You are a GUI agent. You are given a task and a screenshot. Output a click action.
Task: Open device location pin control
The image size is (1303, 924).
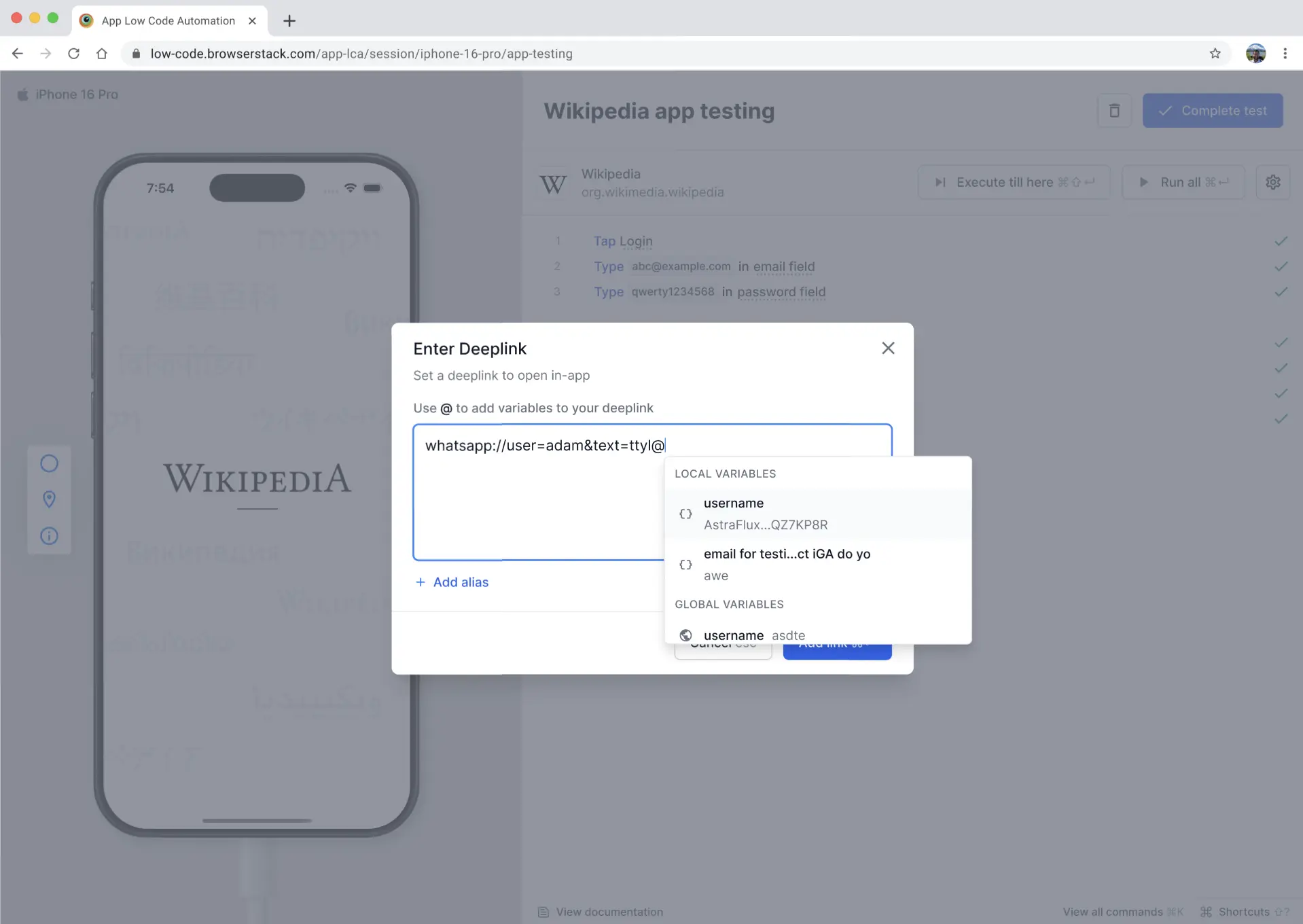pos(49,499)
